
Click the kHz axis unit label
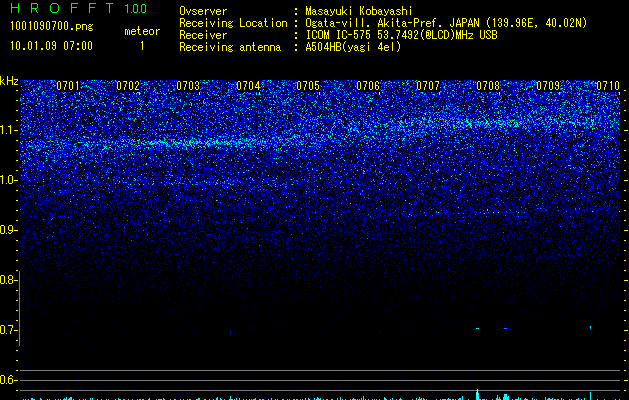(x=9, y=81)
